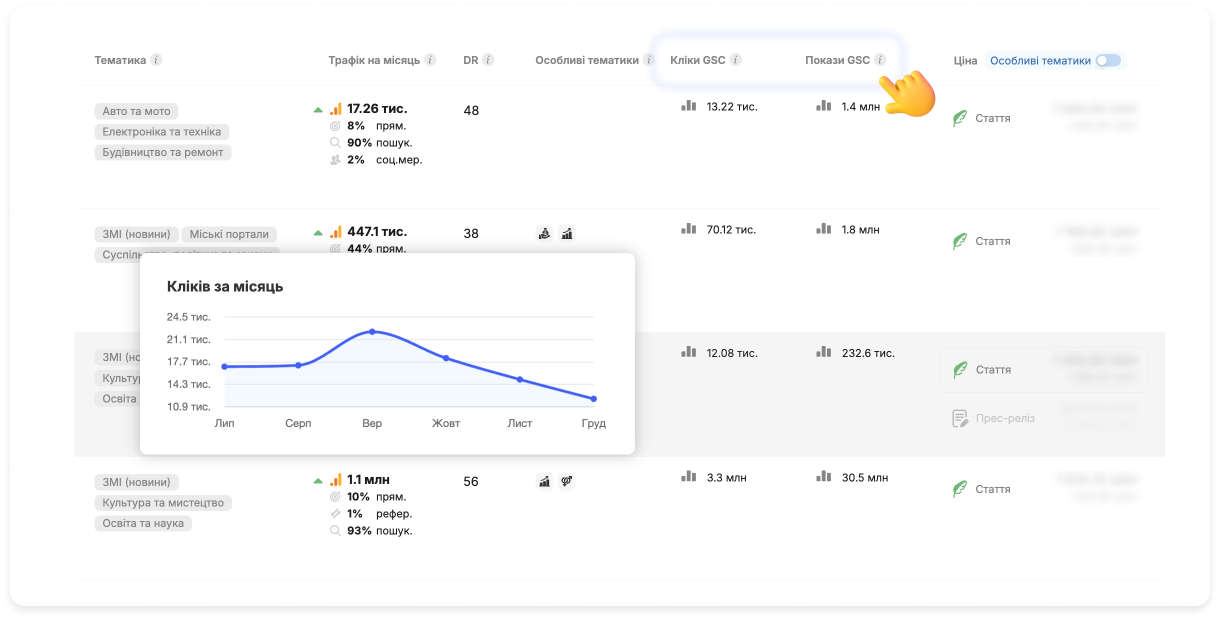
Task: Click the Груд data point on chart
Action: pyautogui.click(x=594, y=399)
